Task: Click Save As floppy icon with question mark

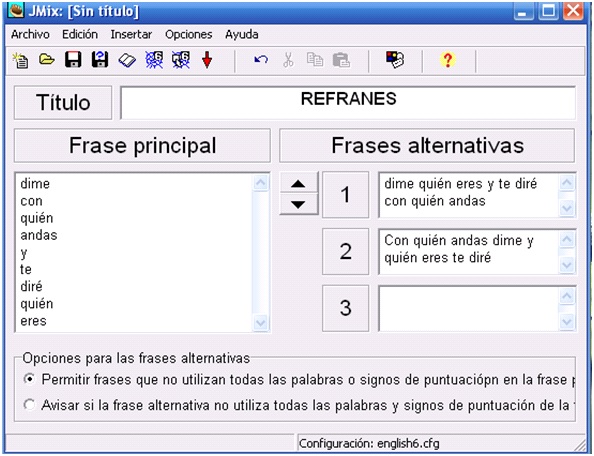Action: tap(100, 60)
